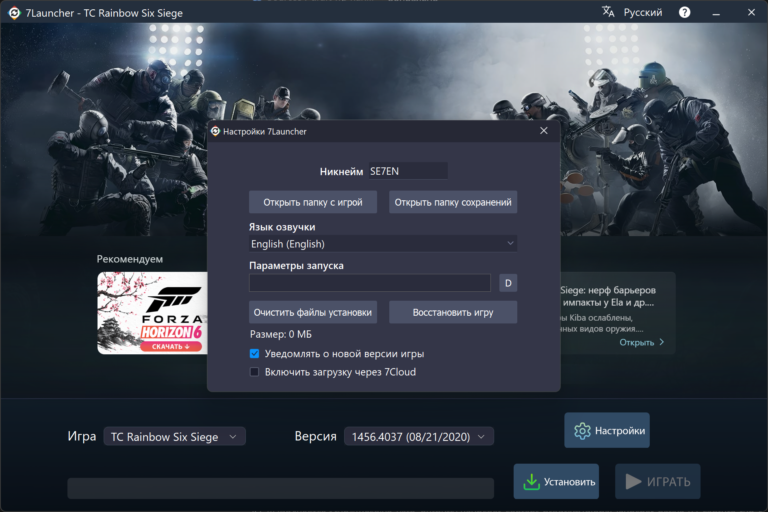Open the help question mark icon
Image resolution: width=768 pixels, height=512 pixels.
[x=684, y=12]
